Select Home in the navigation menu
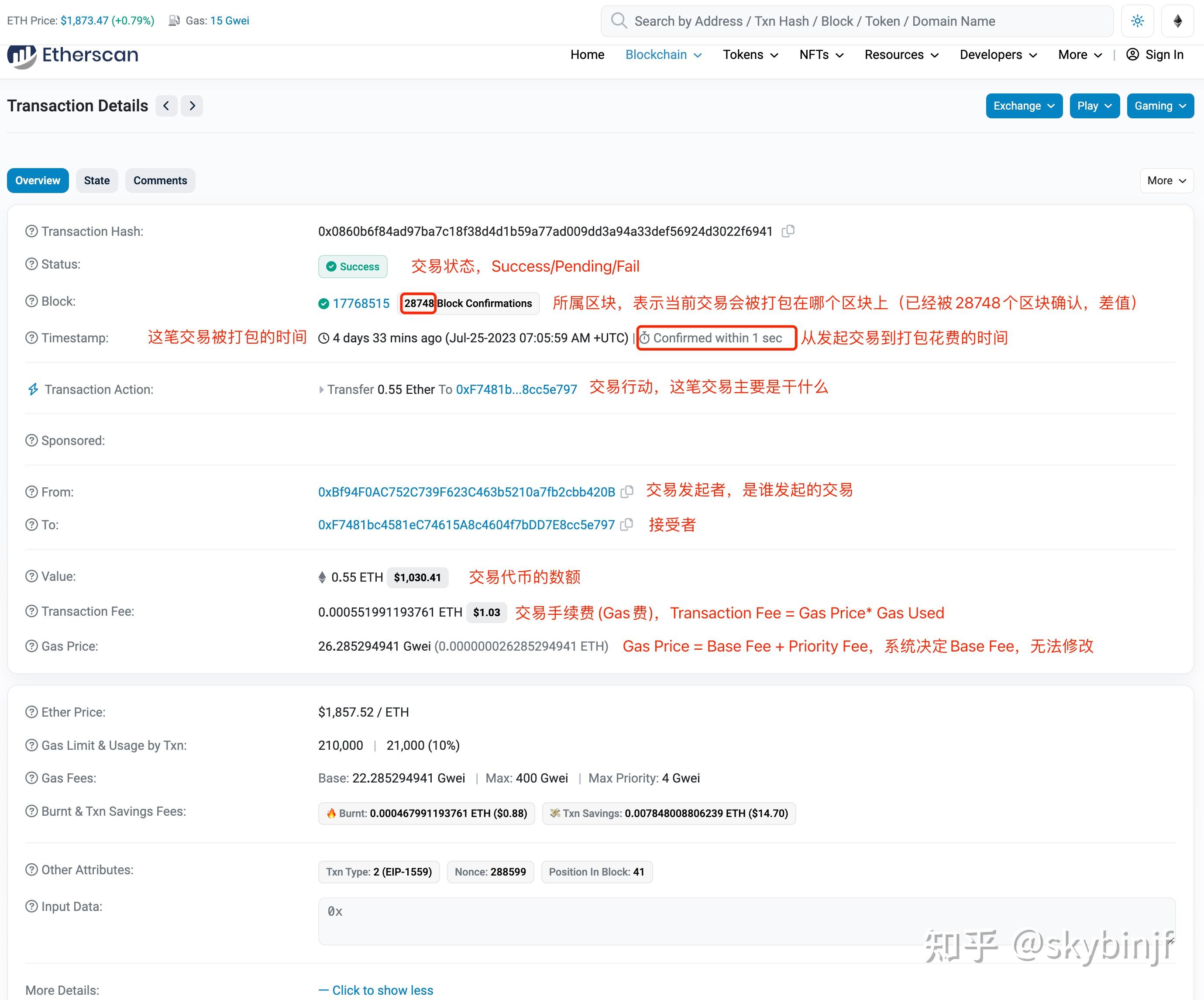1204x1000 pixels. click(587, 55)
